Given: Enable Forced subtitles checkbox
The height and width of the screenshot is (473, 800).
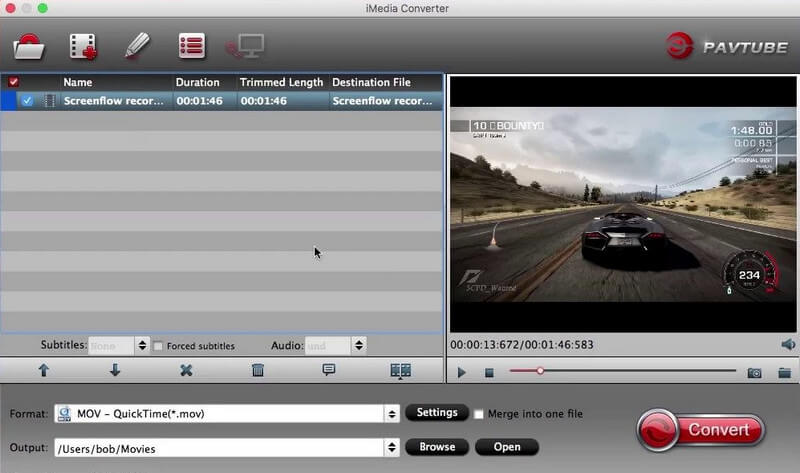Looking at the screenshot, I should pos(158,346).
